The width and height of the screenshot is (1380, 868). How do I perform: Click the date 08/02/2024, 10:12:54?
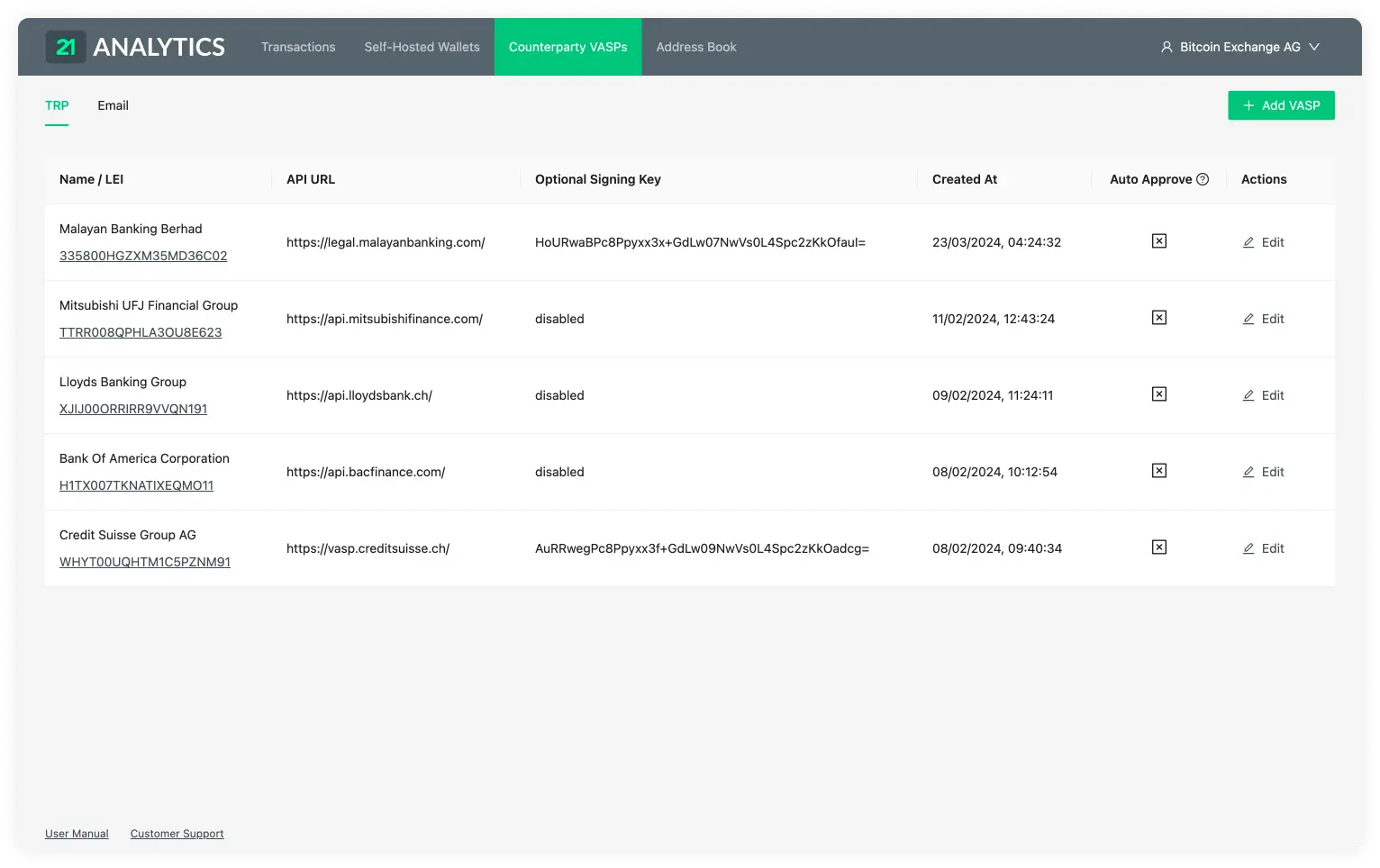(994, 472)
